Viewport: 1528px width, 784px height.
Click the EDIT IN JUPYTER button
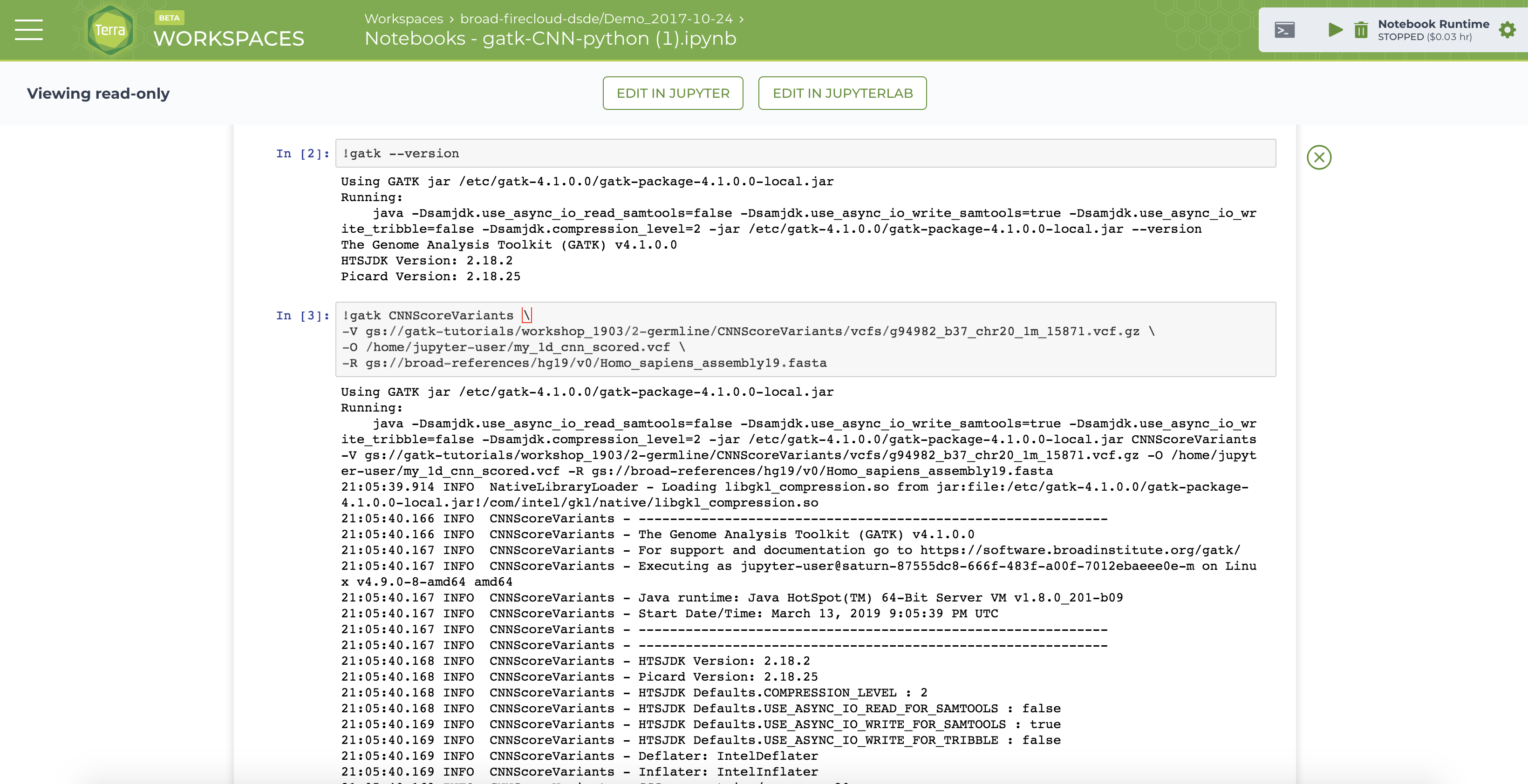click(673, 93)
